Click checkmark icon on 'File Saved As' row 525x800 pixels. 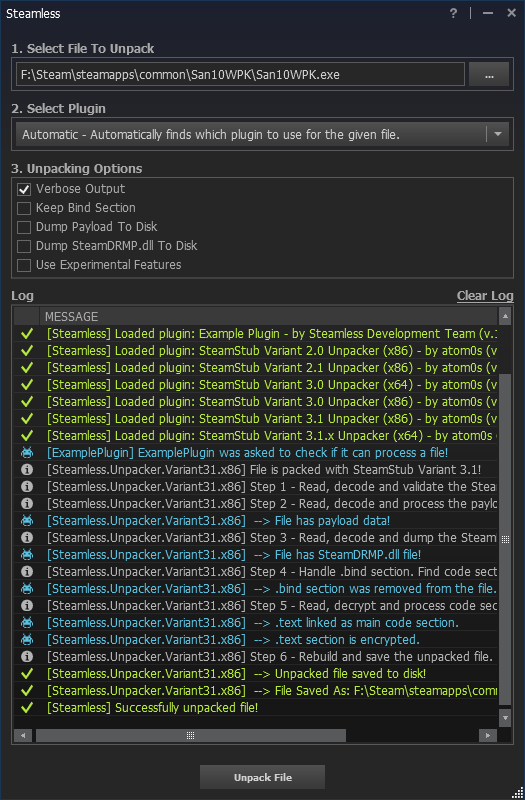tap(27, 691)
